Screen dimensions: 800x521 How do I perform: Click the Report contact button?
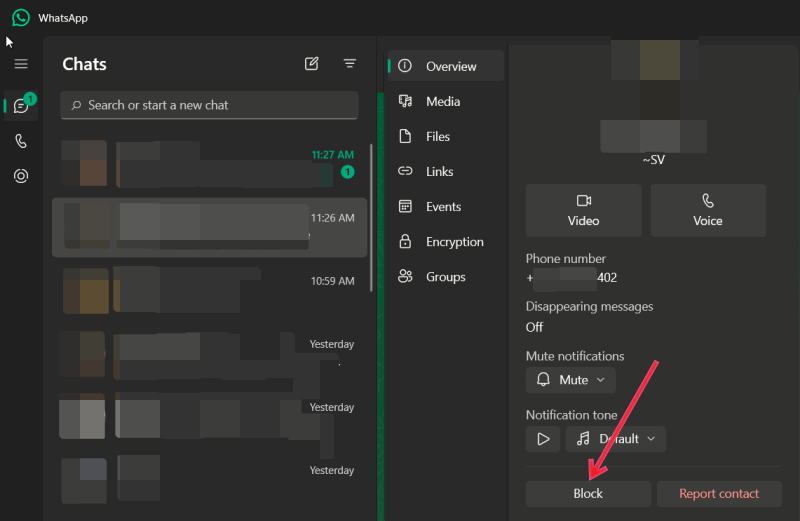click(x=719, y=493)
